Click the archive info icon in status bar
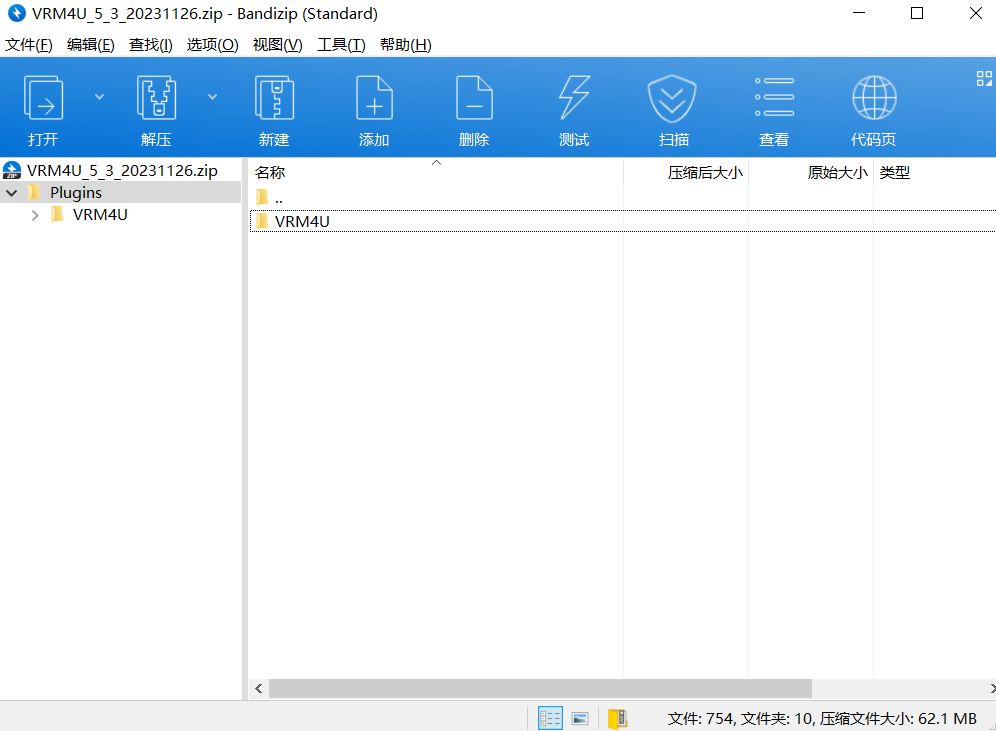Screen dimensions: 996x731 coord(617,718)
